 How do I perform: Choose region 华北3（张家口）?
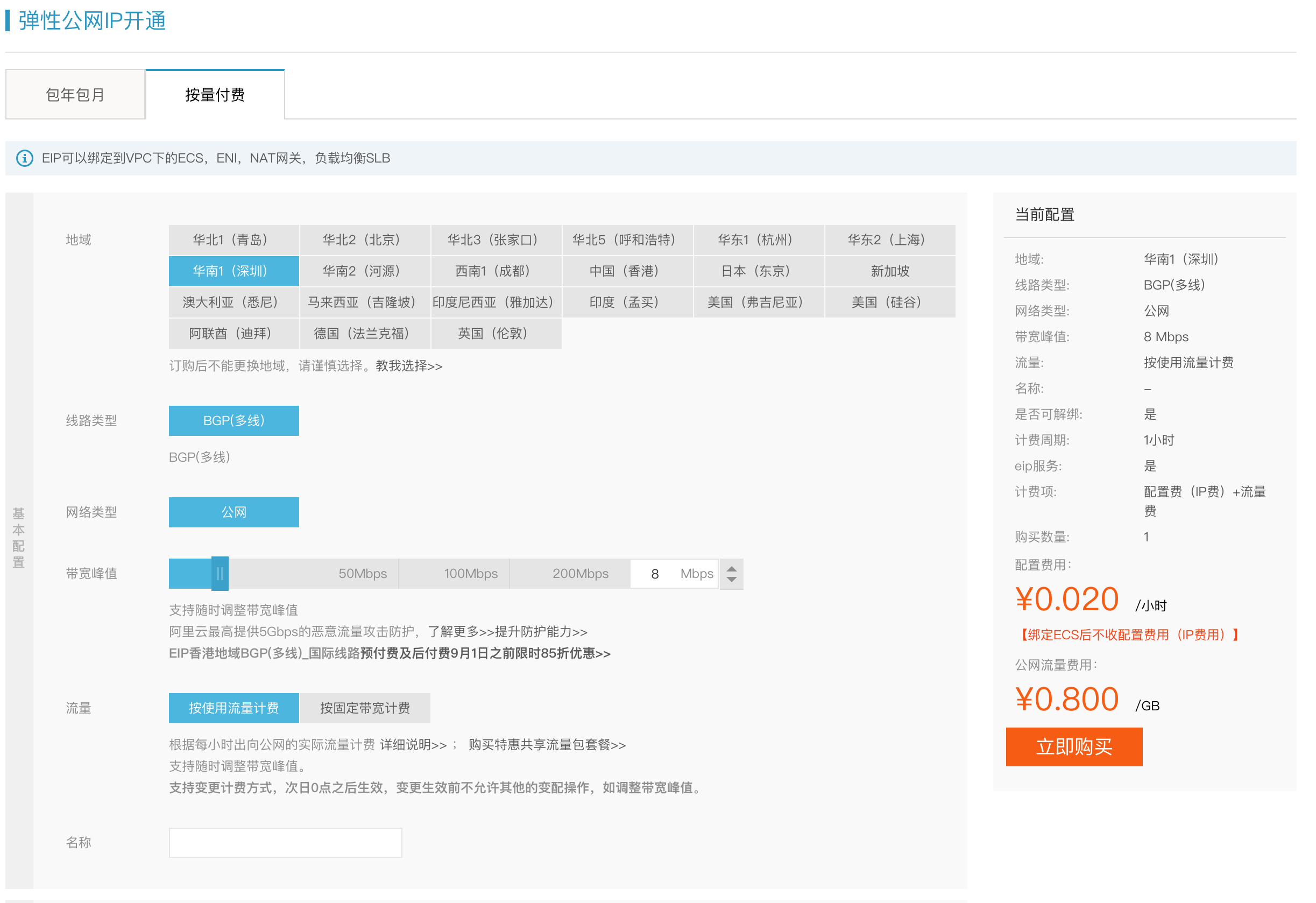pos(497,240)
